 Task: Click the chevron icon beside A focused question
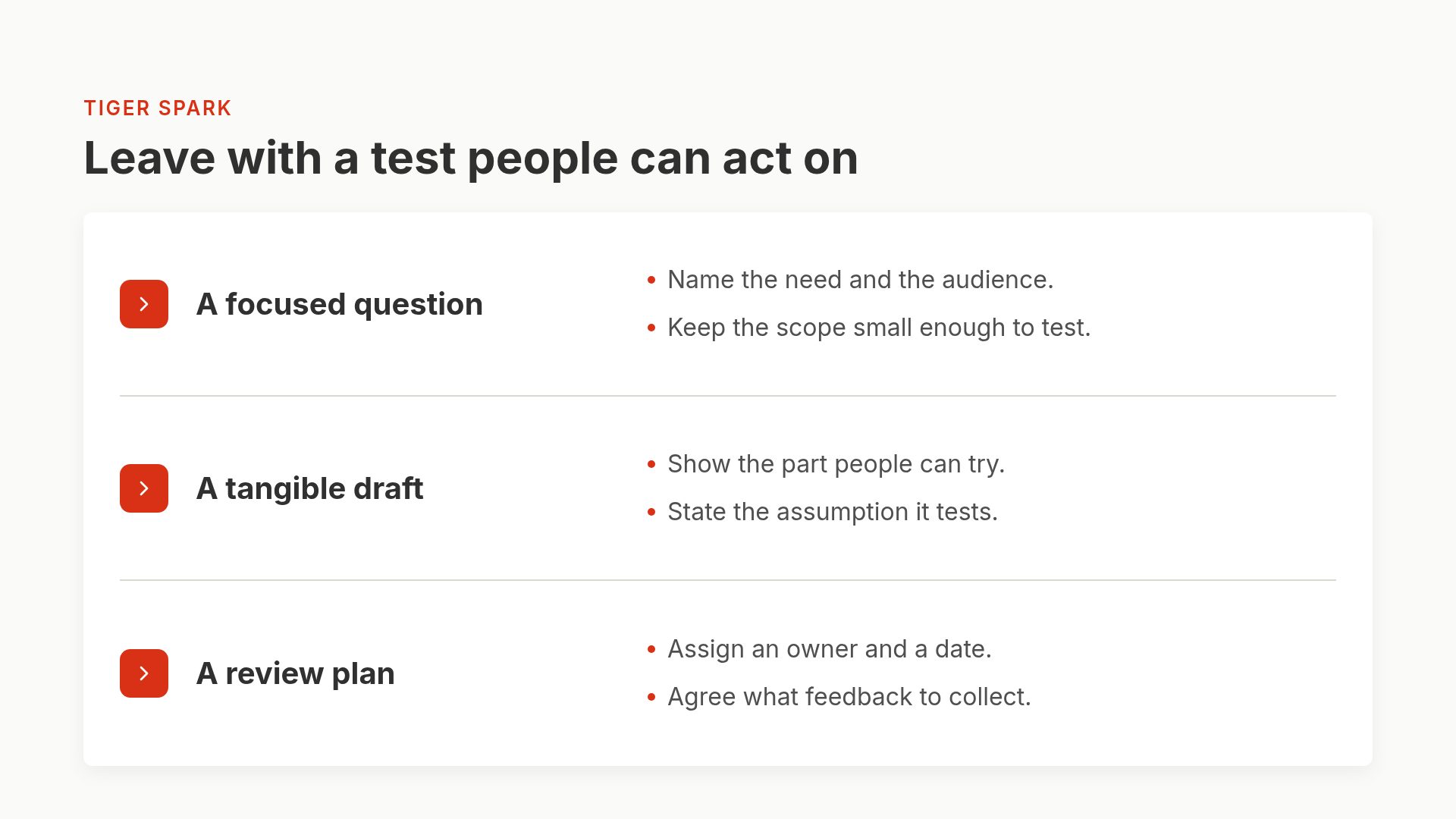coord(144,304)
